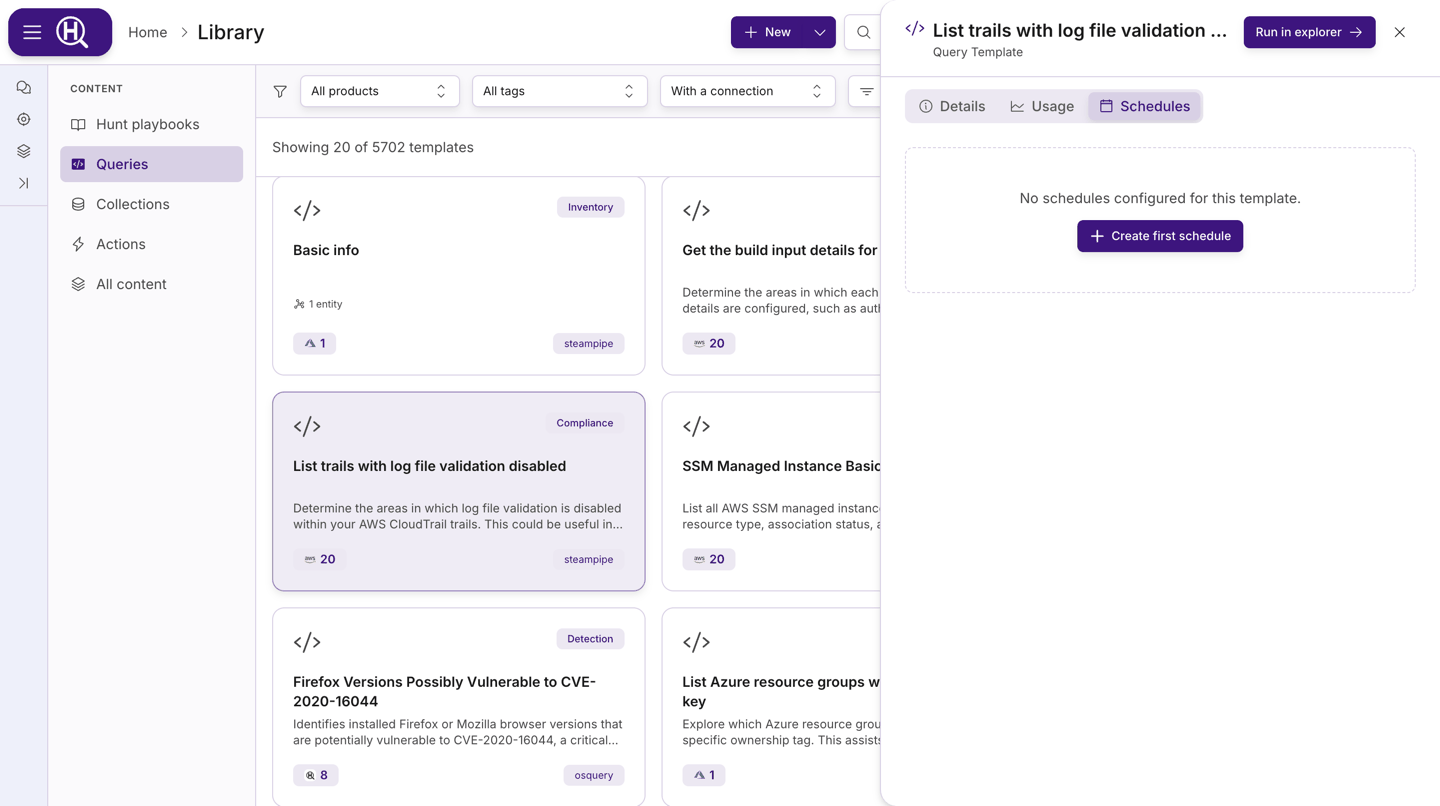Click the AWS 20 badge on List trails card

(x=319, y=559)
